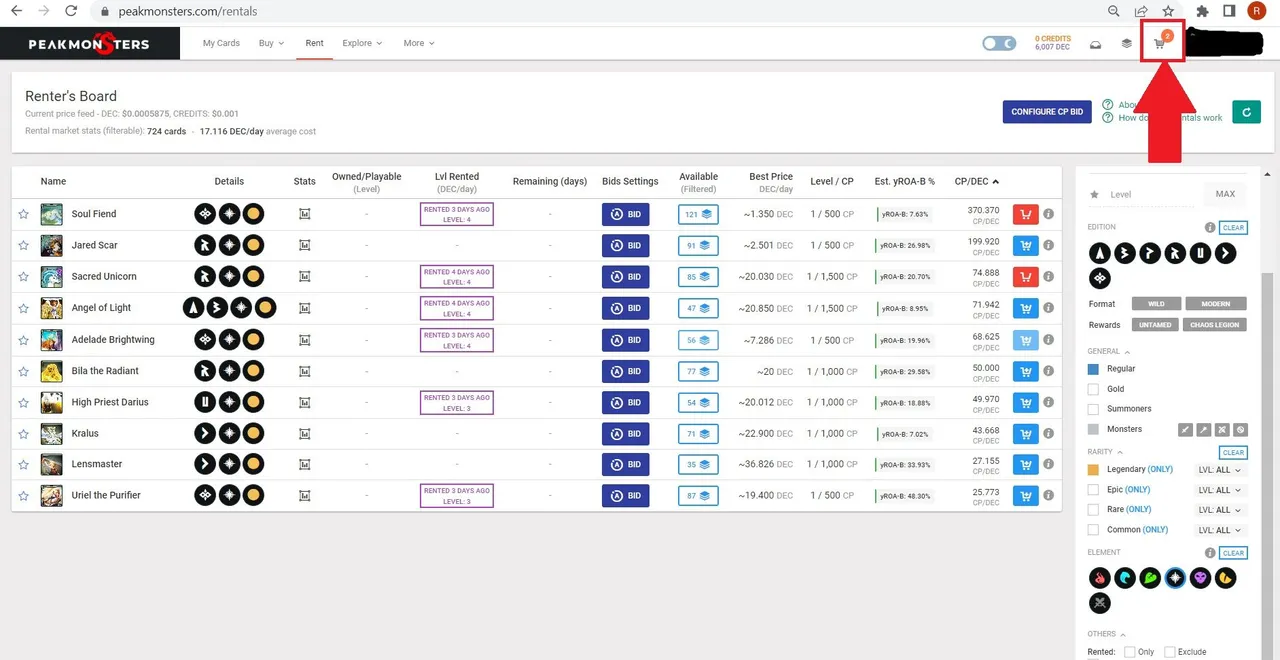1280x660 pixels.
Task: Select the Alpha edition filter icon
Action: (x=1100, y=253)
